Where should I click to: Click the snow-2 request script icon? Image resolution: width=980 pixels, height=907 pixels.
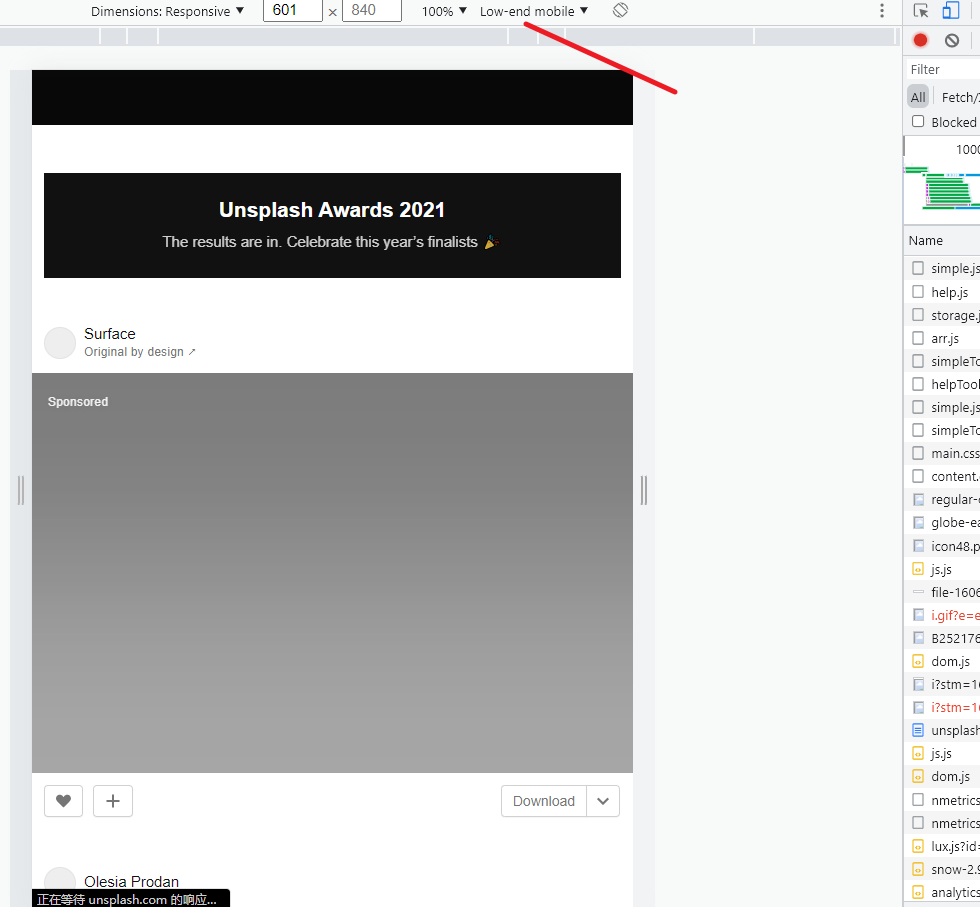(x=918, y=869)
